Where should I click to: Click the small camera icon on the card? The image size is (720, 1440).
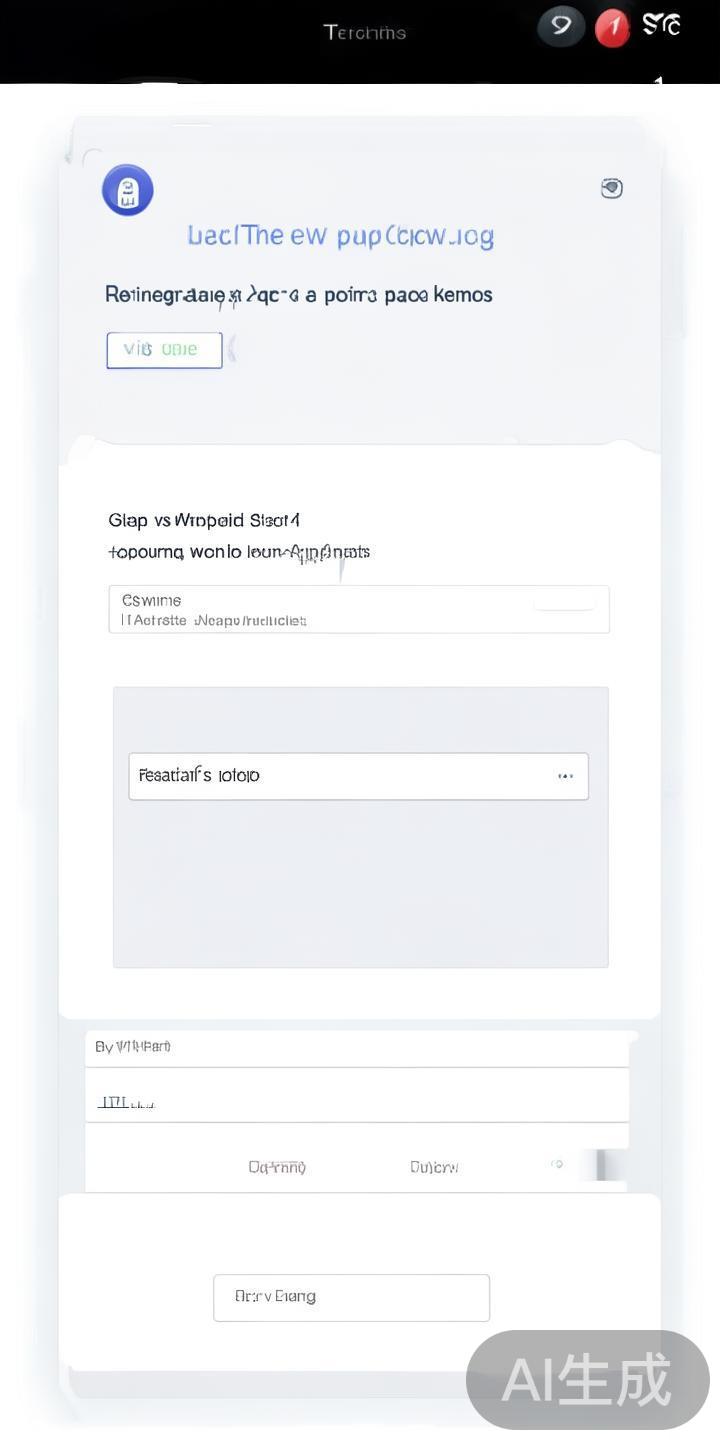[612, 188]
